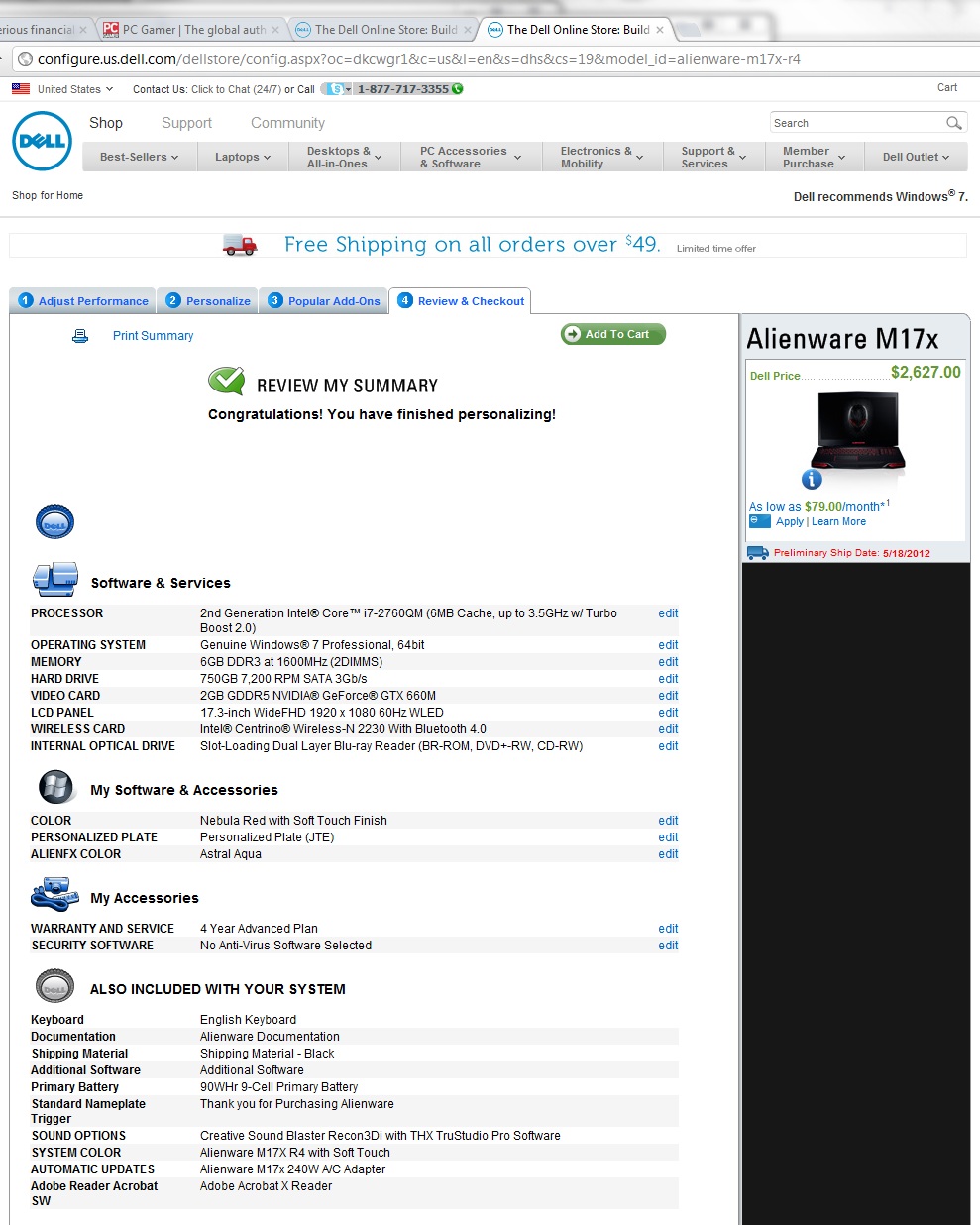Open the Shop top menu
The height and width of the screenshot is (1225, 980).
(106, 123)
